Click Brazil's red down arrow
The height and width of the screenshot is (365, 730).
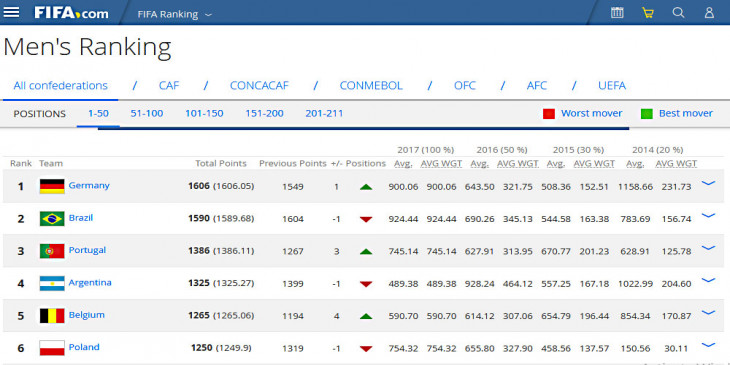tap(366, 219)
